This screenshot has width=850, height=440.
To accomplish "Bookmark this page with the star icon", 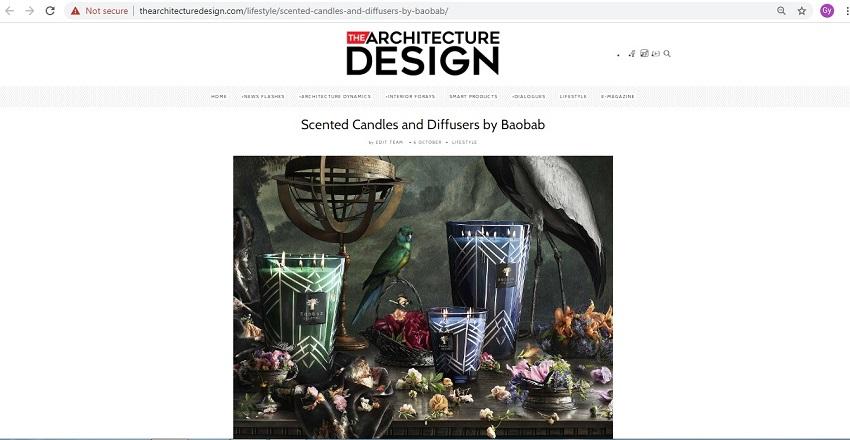I will pyautogui.click(x=802, y=11).
